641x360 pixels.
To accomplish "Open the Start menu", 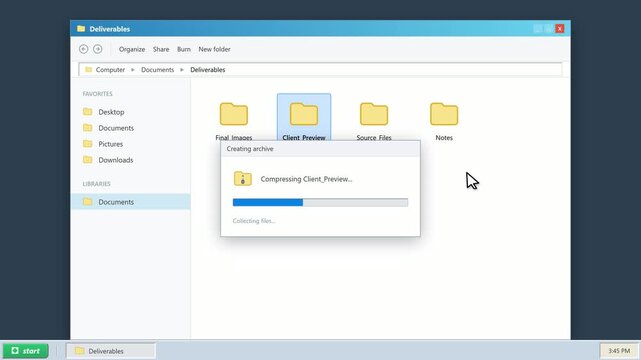I will click(x=26, y=351).
